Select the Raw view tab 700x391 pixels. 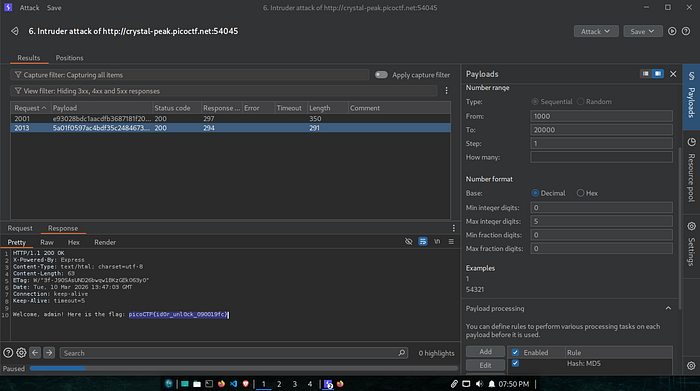tap(47, 242)
